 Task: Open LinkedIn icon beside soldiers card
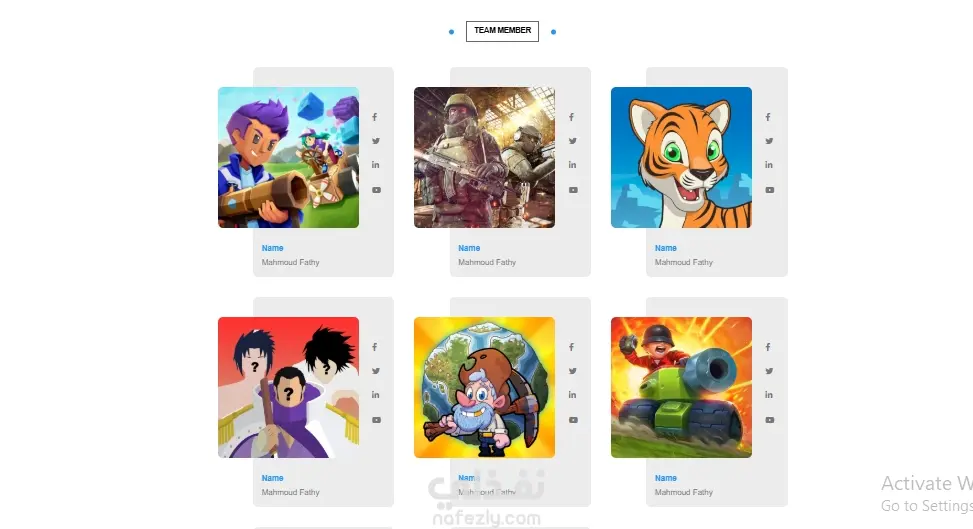tap(572, 165)
